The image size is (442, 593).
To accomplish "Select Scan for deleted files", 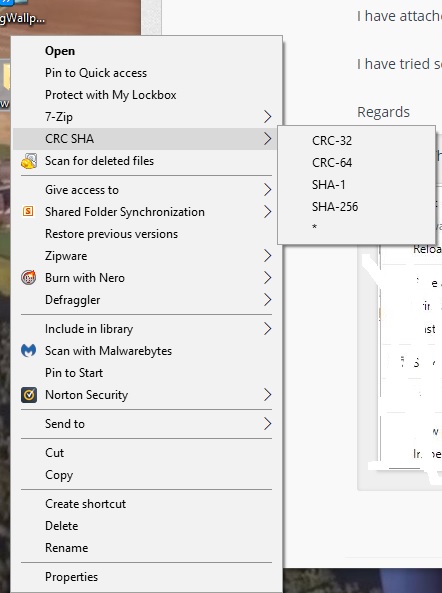I will pos(147,161).
